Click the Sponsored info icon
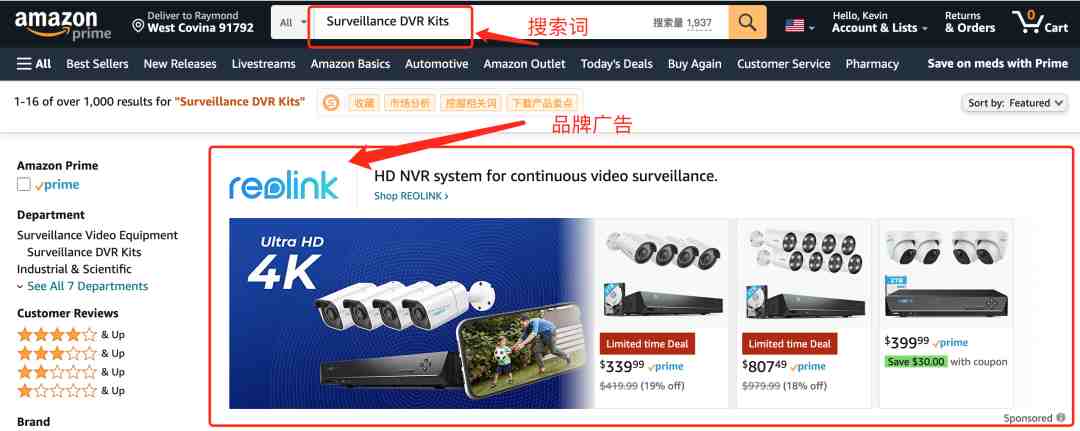 point(1061,418)
